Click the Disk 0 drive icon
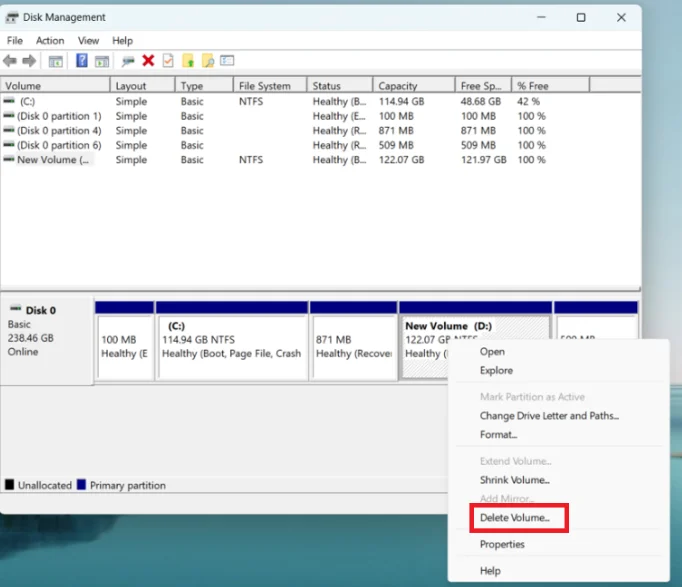Image resolution: width=682 pixels, height=587 pixels. (16, 309)
